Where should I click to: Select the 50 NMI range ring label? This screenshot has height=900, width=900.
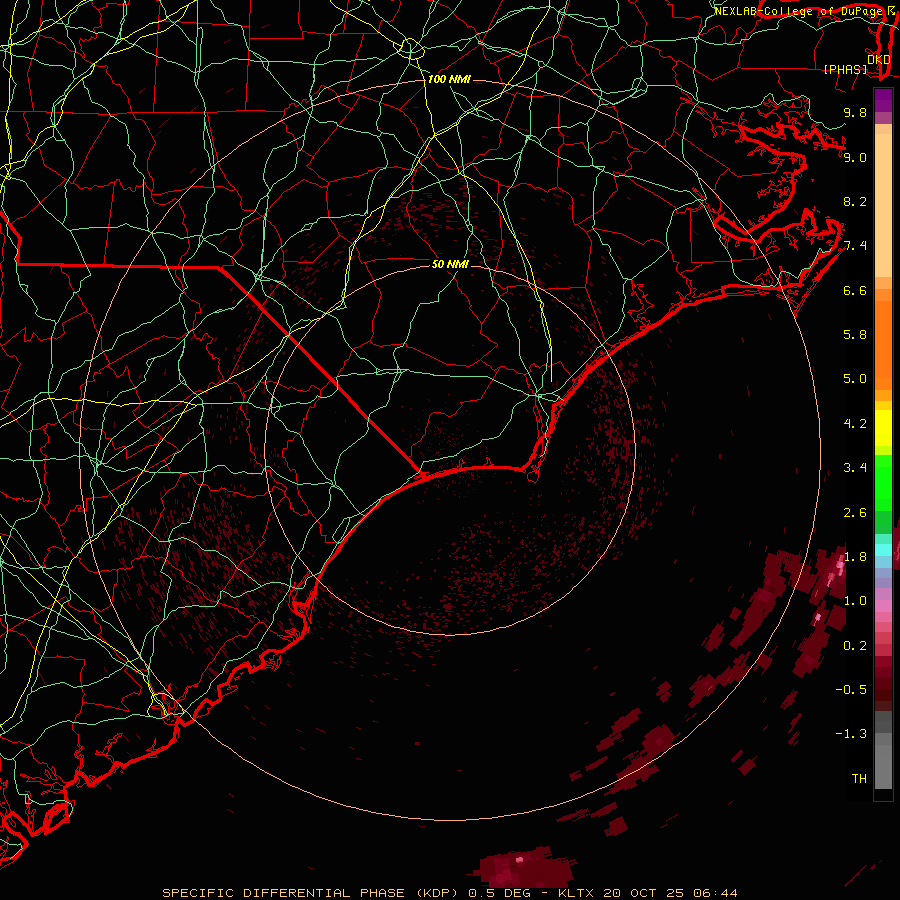point(451,264)
